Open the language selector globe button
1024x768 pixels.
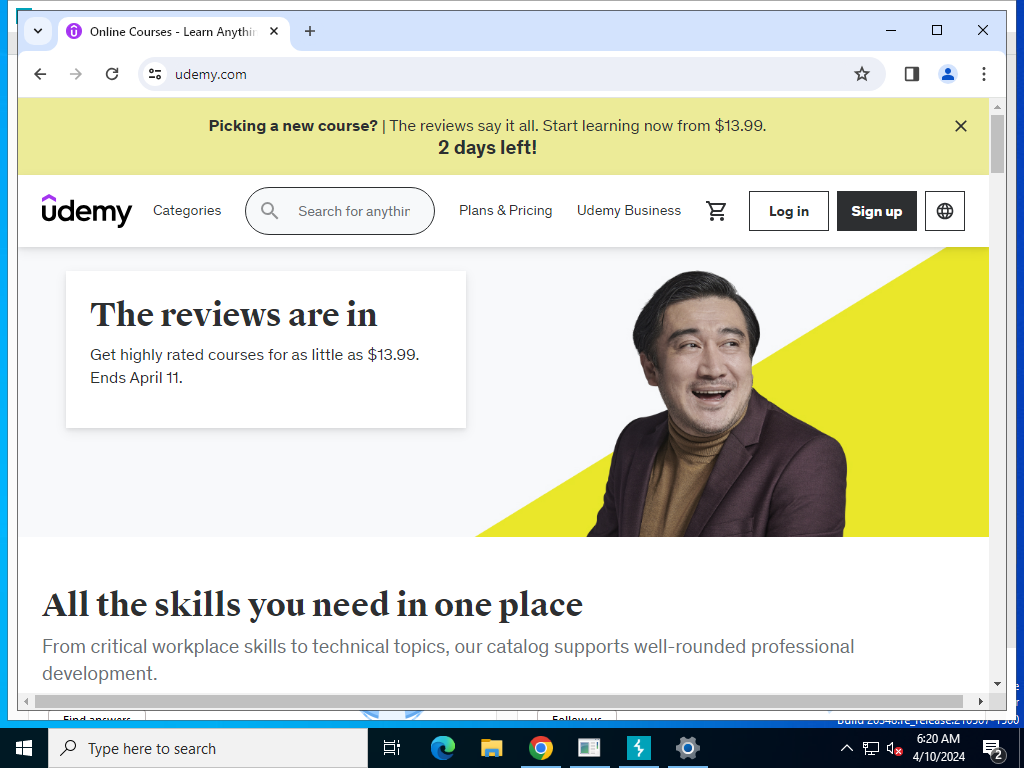pos(944,211)
